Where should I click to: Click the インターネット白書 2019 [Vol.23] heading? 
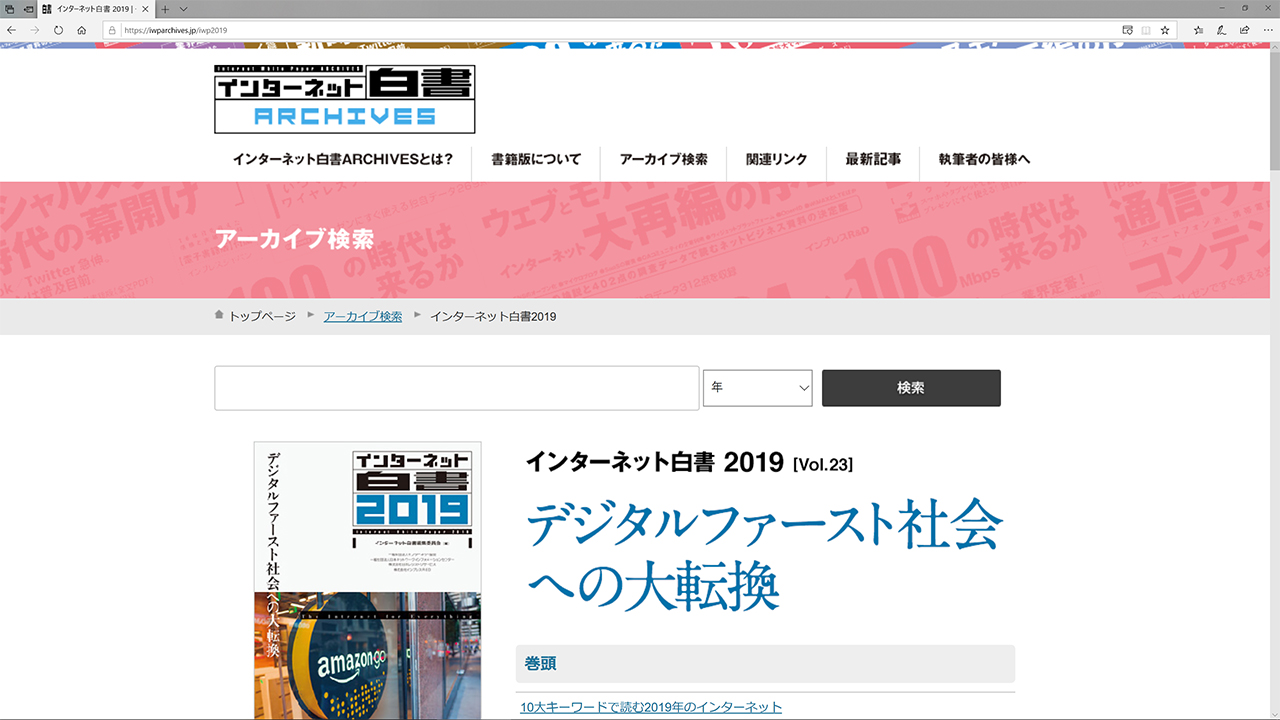(x=689, y=463)
